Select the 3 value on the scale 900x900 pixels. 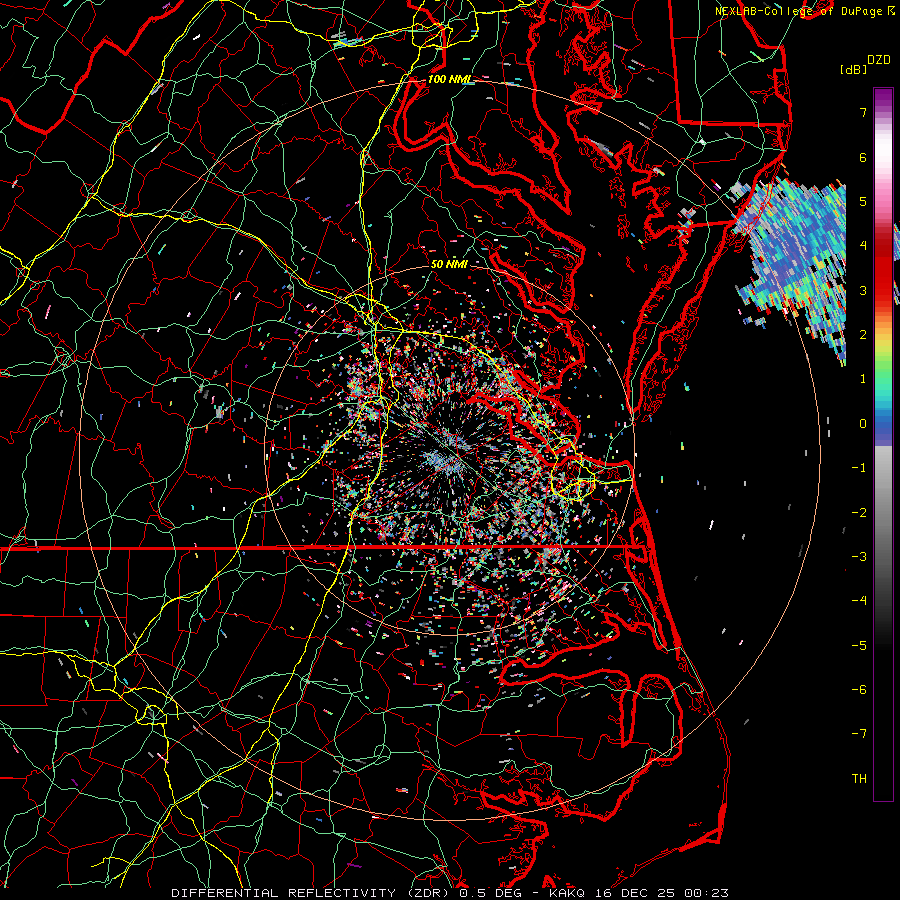pyautogui.click(x=863, y=290)
